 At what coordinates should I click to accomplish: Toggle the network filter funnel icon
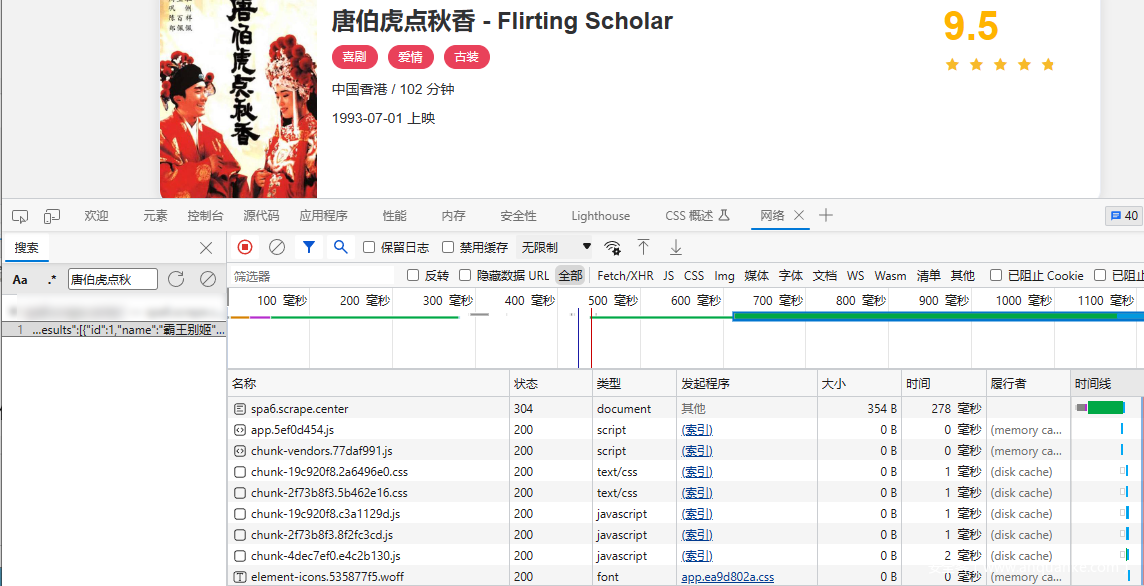tap(309, 247)
